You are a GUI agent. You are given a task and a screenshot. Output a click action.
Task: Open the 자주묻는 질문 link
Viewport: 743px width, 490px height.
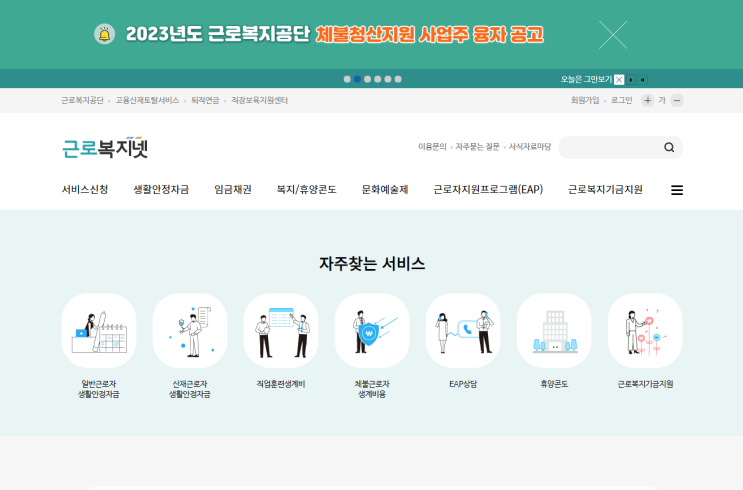pos(477,147)
